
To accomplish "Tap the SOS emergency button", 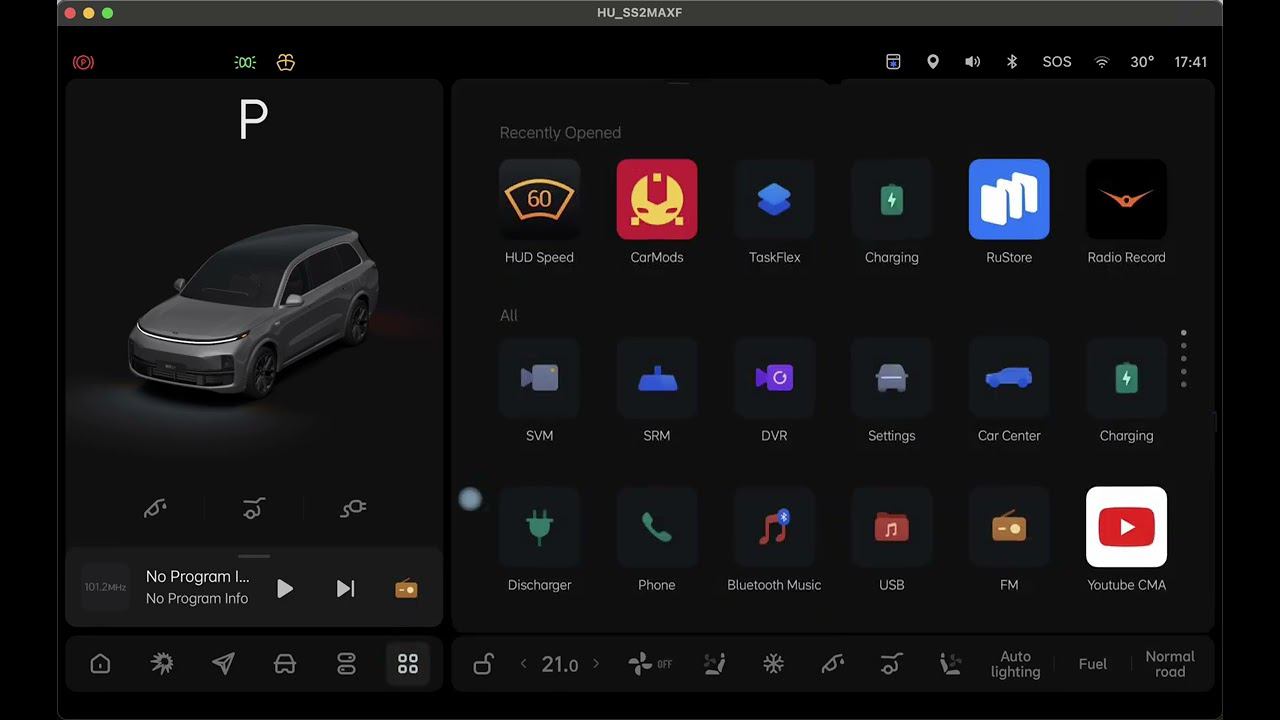I will point(1057,62).
